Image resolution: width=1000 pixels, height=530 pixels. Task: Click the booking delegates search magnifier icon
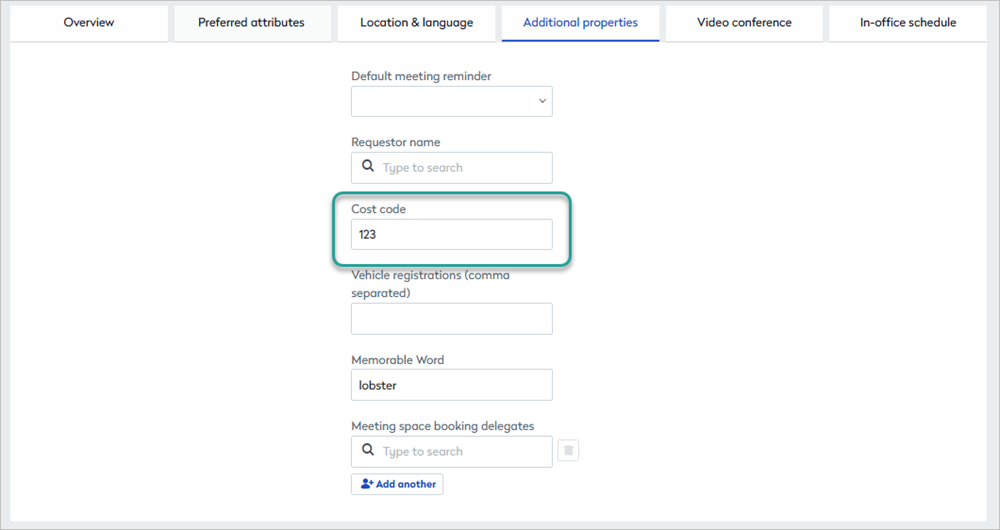tap(368, 451)
